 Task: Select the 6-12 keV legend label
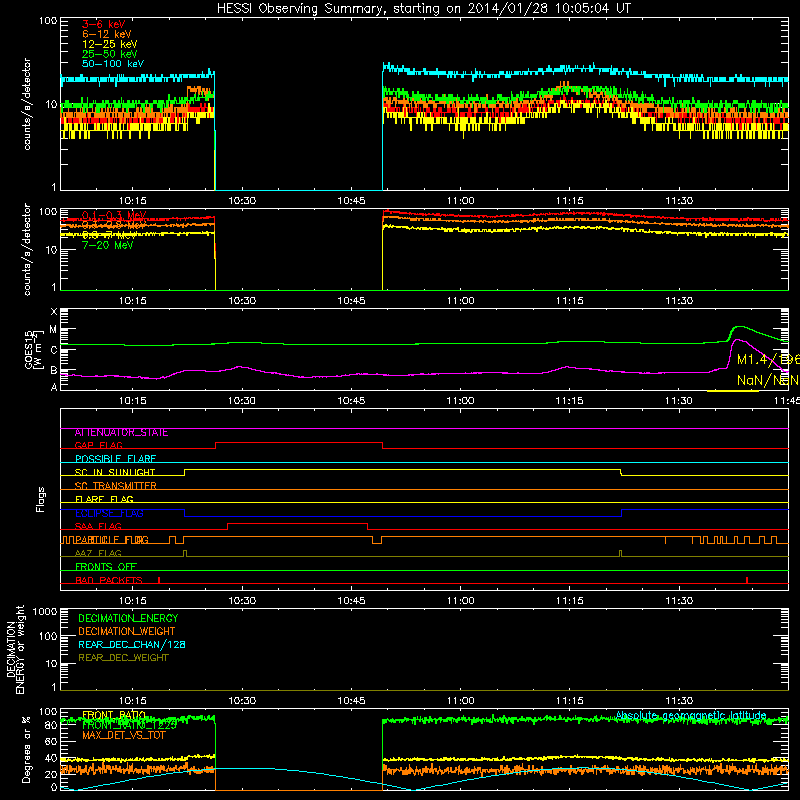click(x=107, y=34)
